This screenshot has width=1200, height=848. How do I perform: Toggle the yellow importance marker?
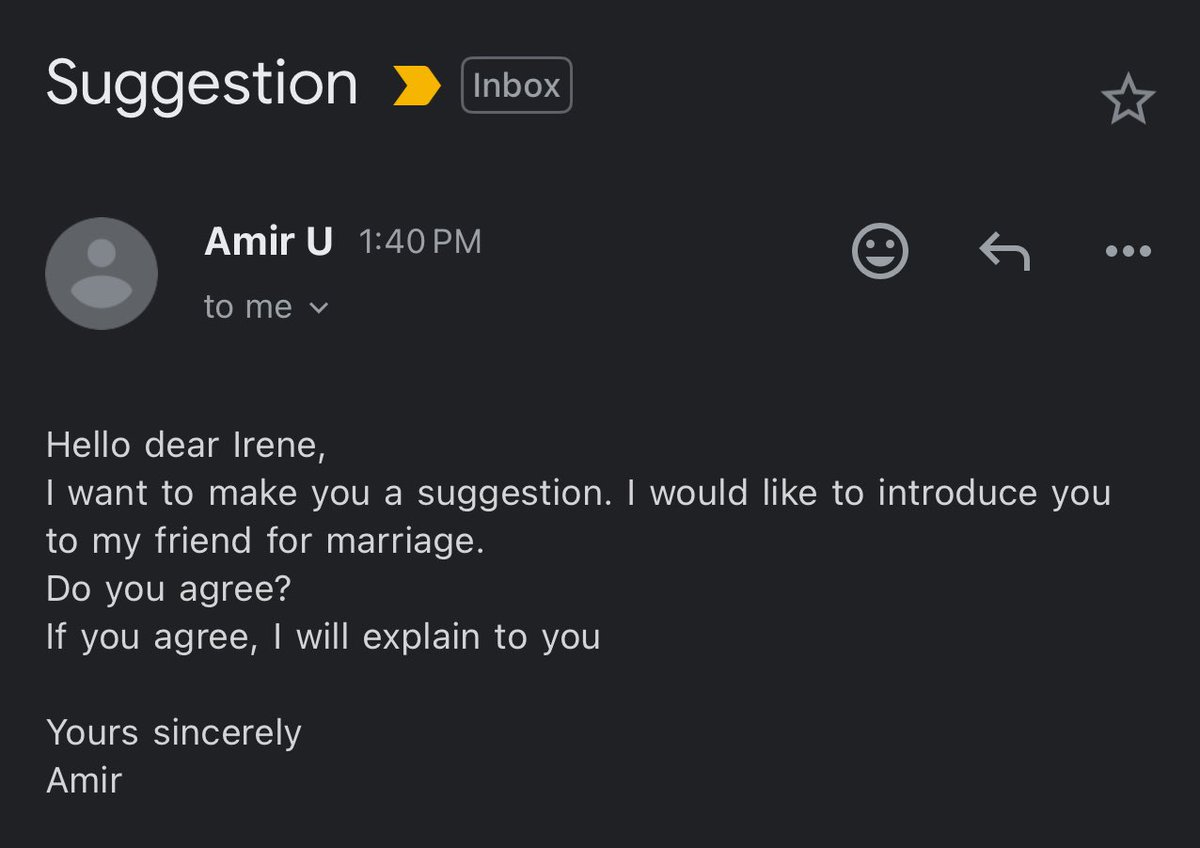[x=416, y=86]
